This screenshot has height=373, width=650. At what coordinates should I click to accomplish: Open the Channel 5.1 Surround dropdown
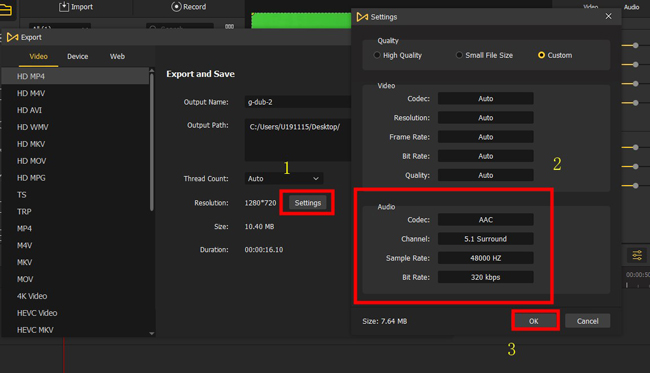(485, 239)
